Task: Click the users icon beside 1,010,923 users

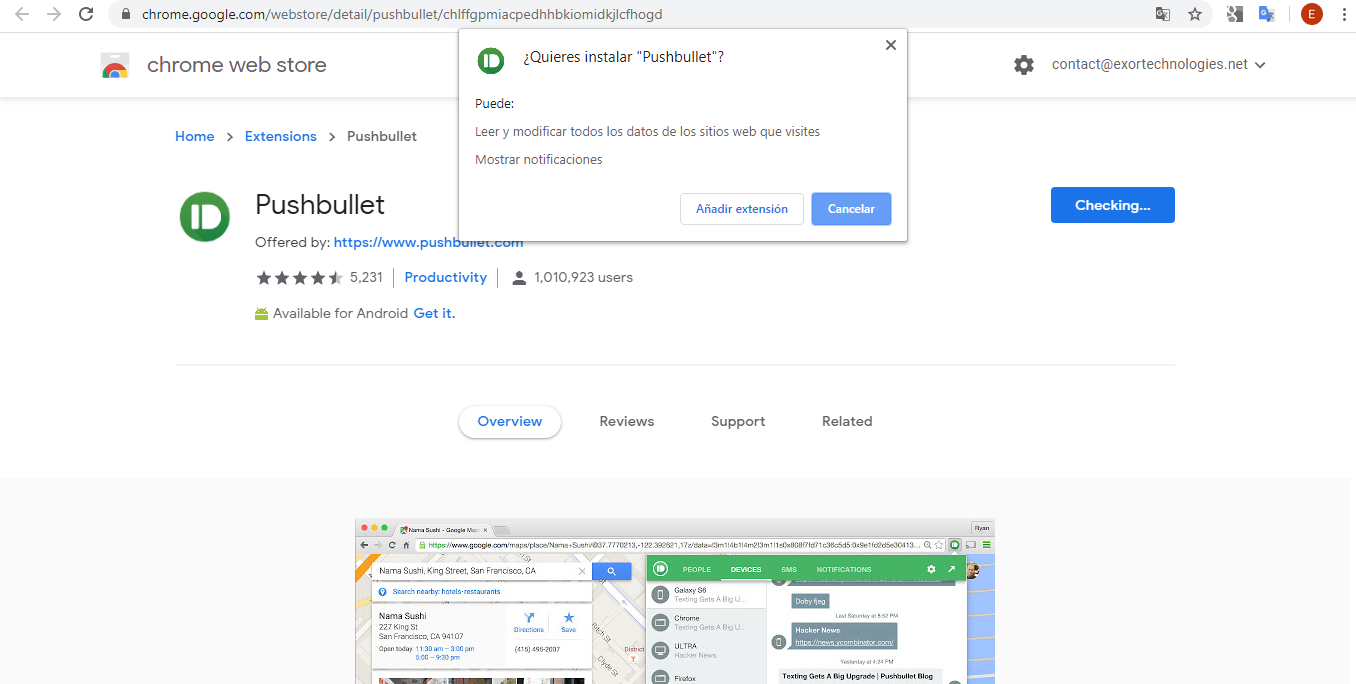Action: pyautogui.click(x=519, y=278)
